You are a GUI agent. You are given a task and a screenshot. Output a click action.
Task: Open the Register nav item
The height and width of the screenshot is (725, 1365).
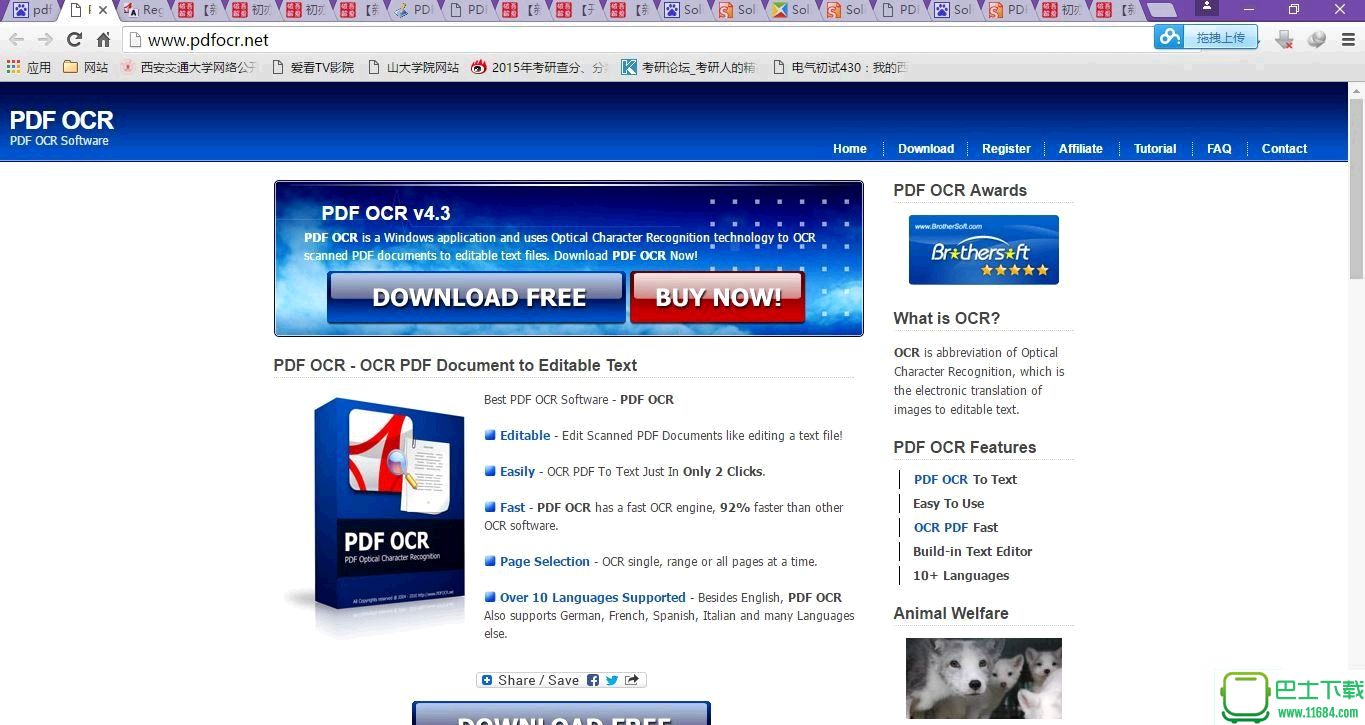point(1006,149)
